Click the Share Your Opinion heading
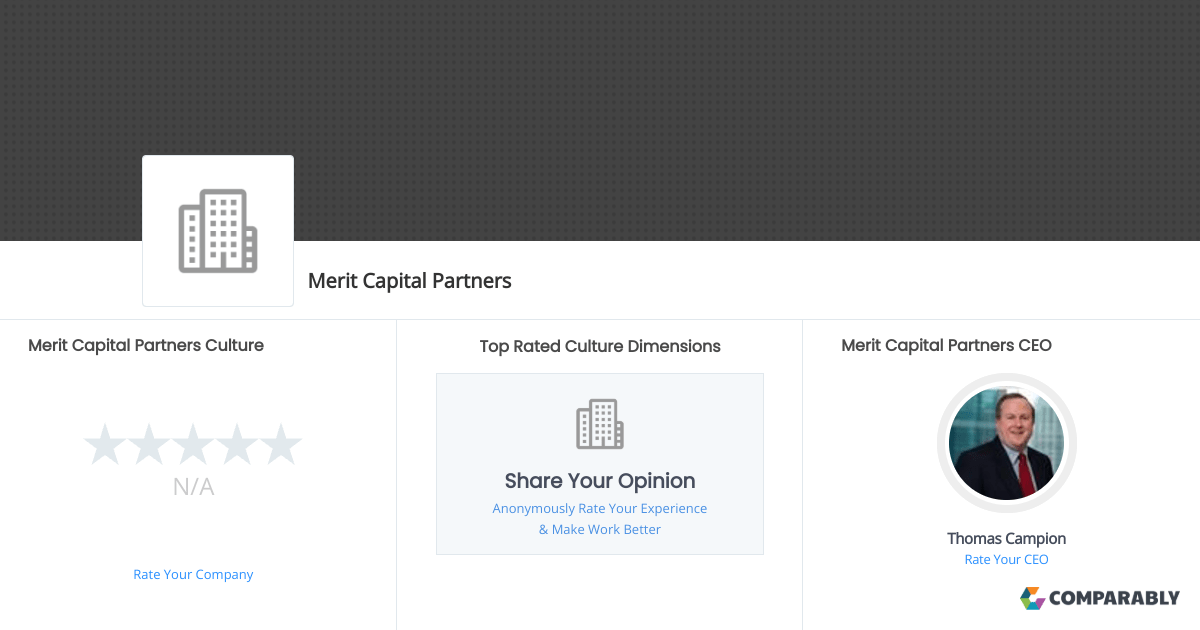Image resolution: width=1200 pixels, height=630 pixels. coord(600,480)
